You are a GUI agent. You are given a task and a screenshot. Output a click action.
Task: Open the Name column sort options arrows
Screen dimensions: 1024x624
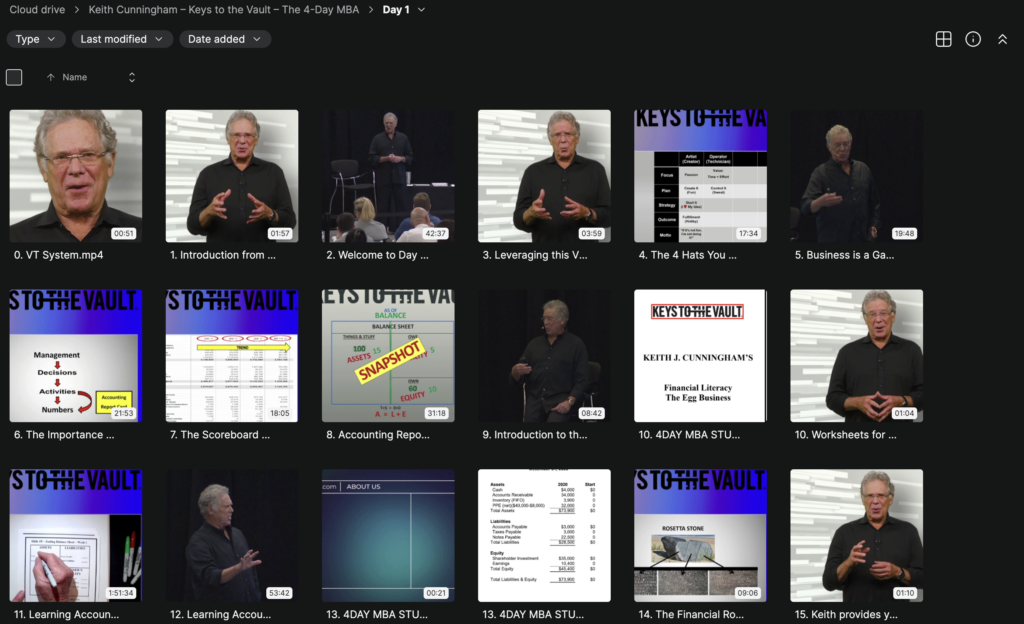[131, 77]
